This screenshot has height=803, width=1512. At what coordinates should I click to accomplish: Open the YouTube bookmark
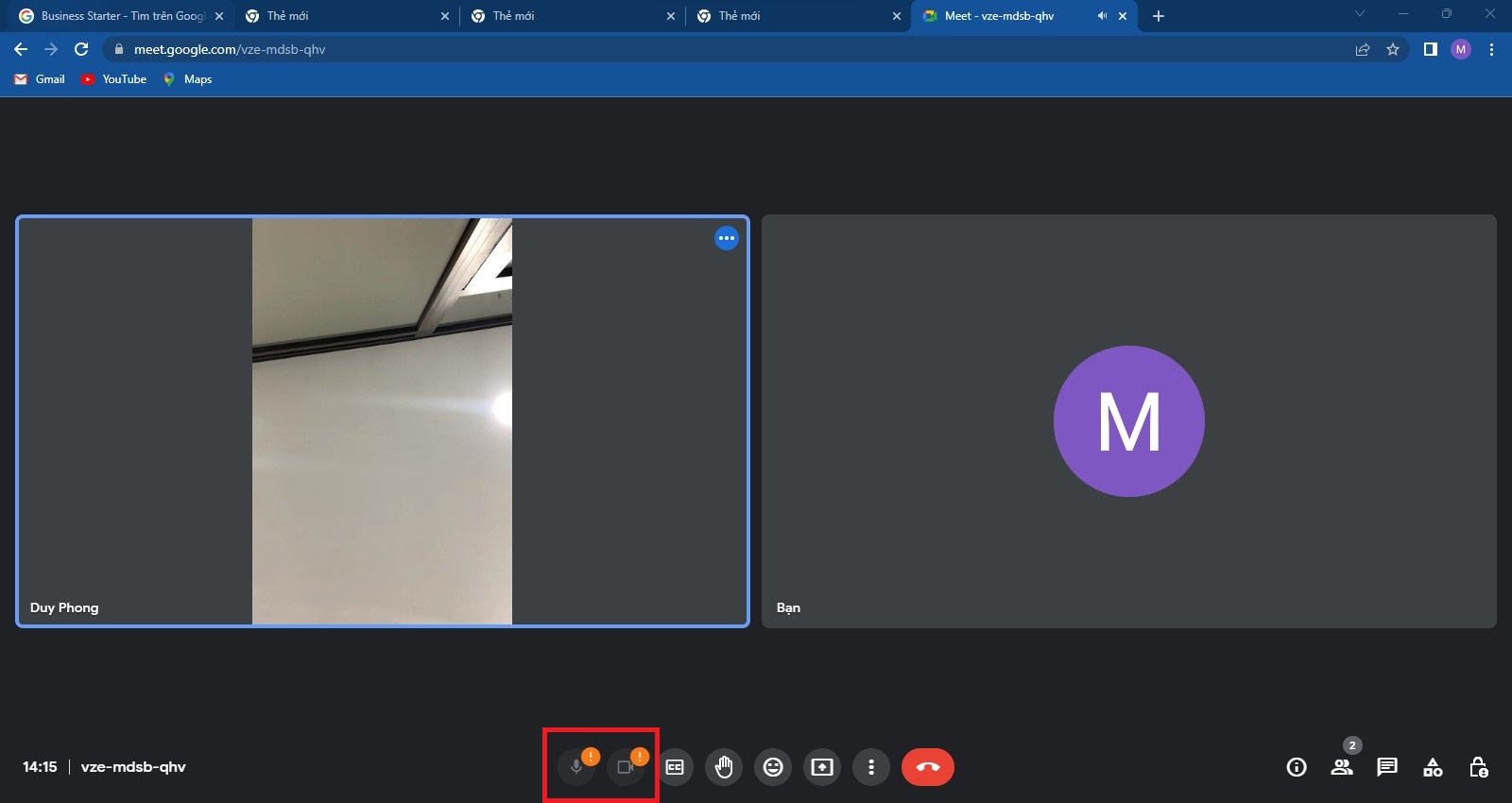(x=114, y=79)
